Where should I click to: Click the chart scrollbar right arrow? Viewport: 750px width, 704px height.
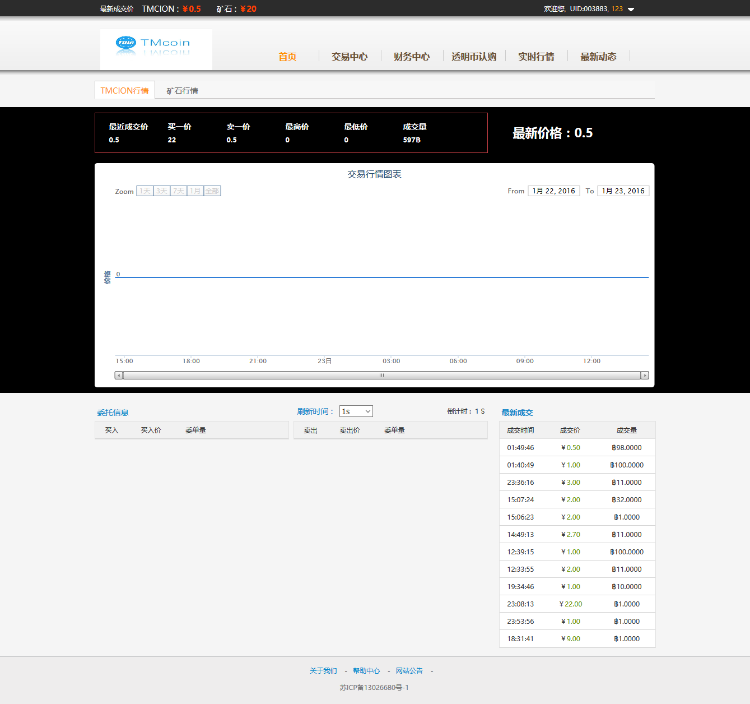pyautogui.click(x=644, y=375)
